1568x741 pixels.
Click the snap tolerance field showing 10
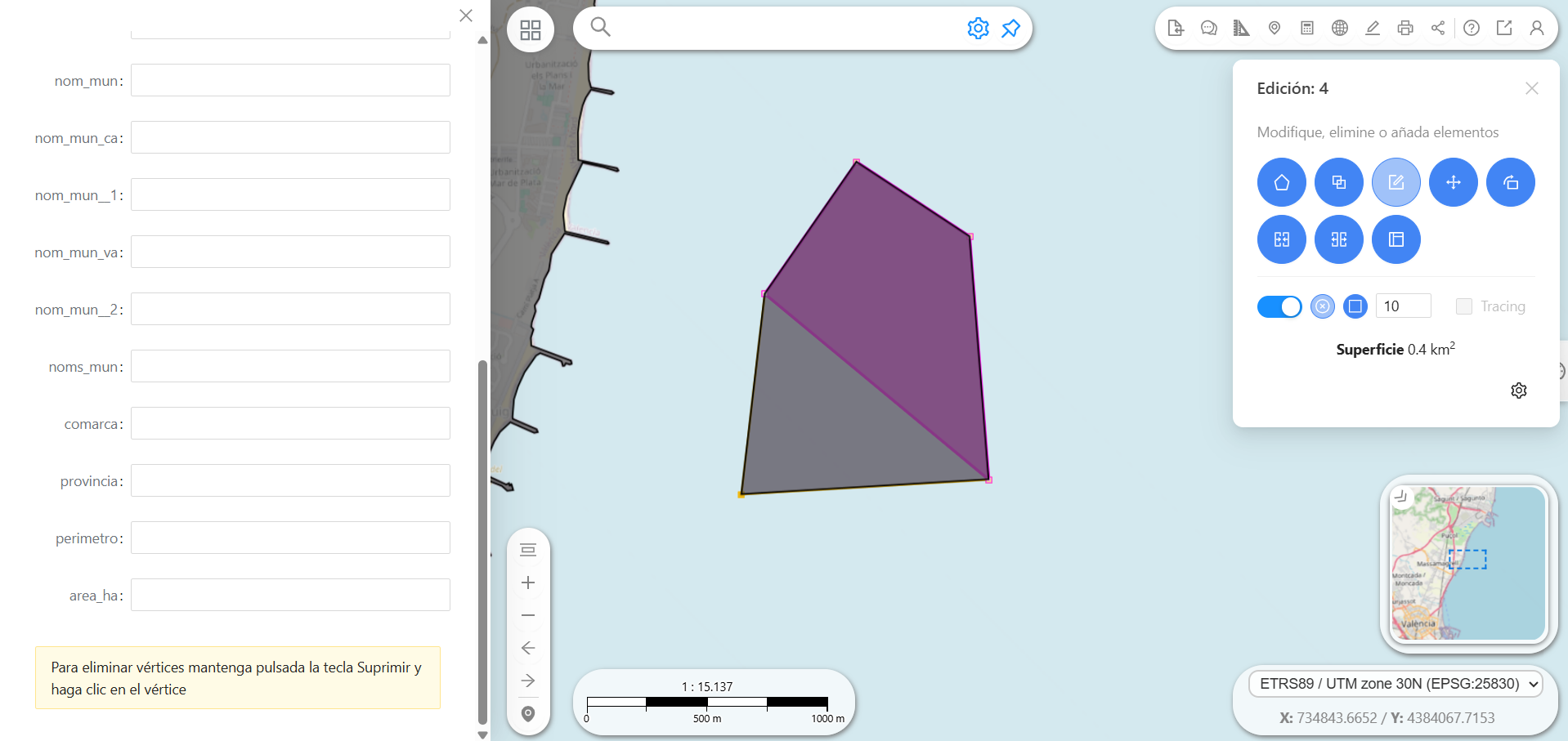point(1403,306)
